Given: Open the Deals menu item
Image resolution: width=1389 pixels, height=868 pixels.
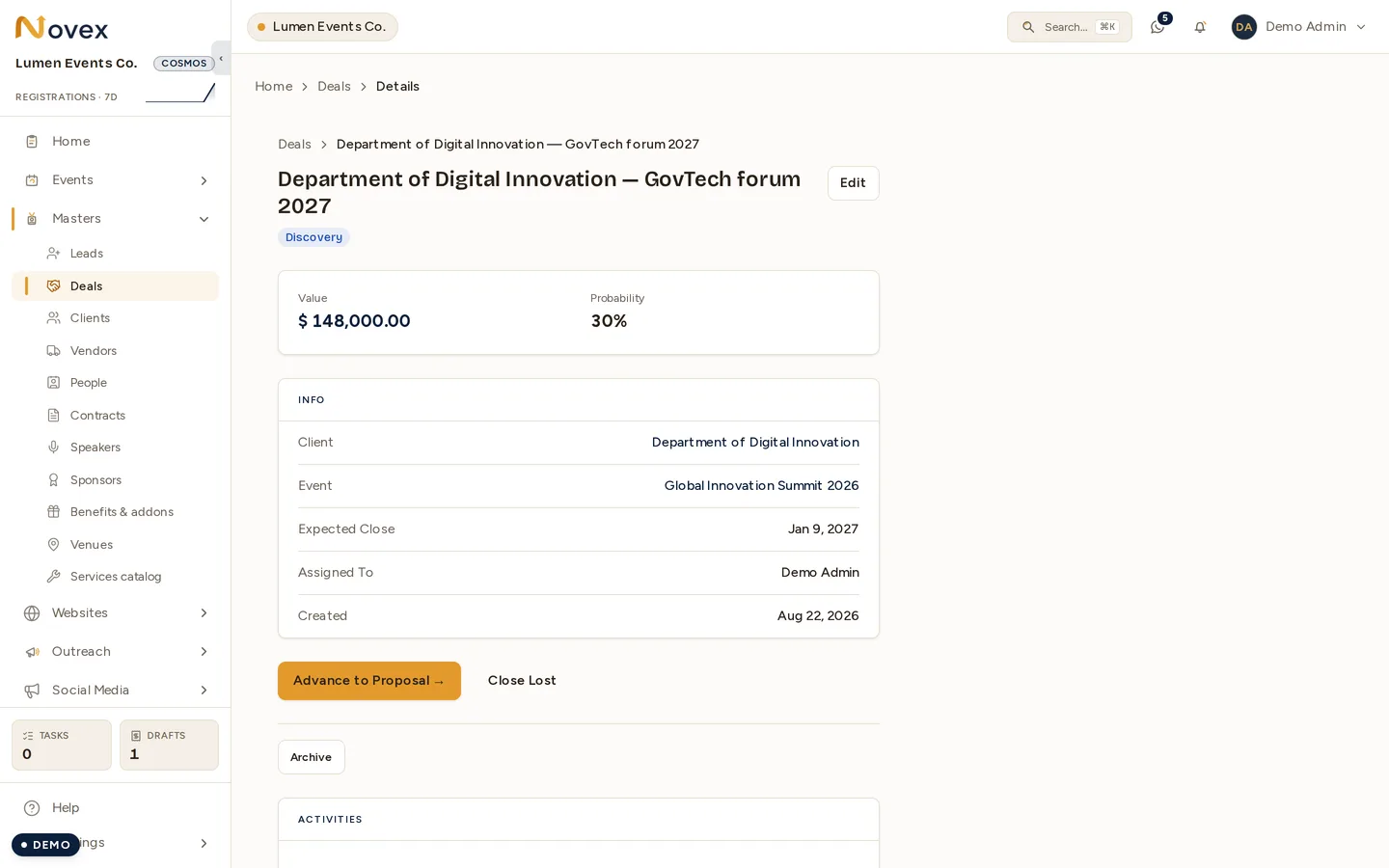Looking at the screenshot, I should tap(116, 286).
